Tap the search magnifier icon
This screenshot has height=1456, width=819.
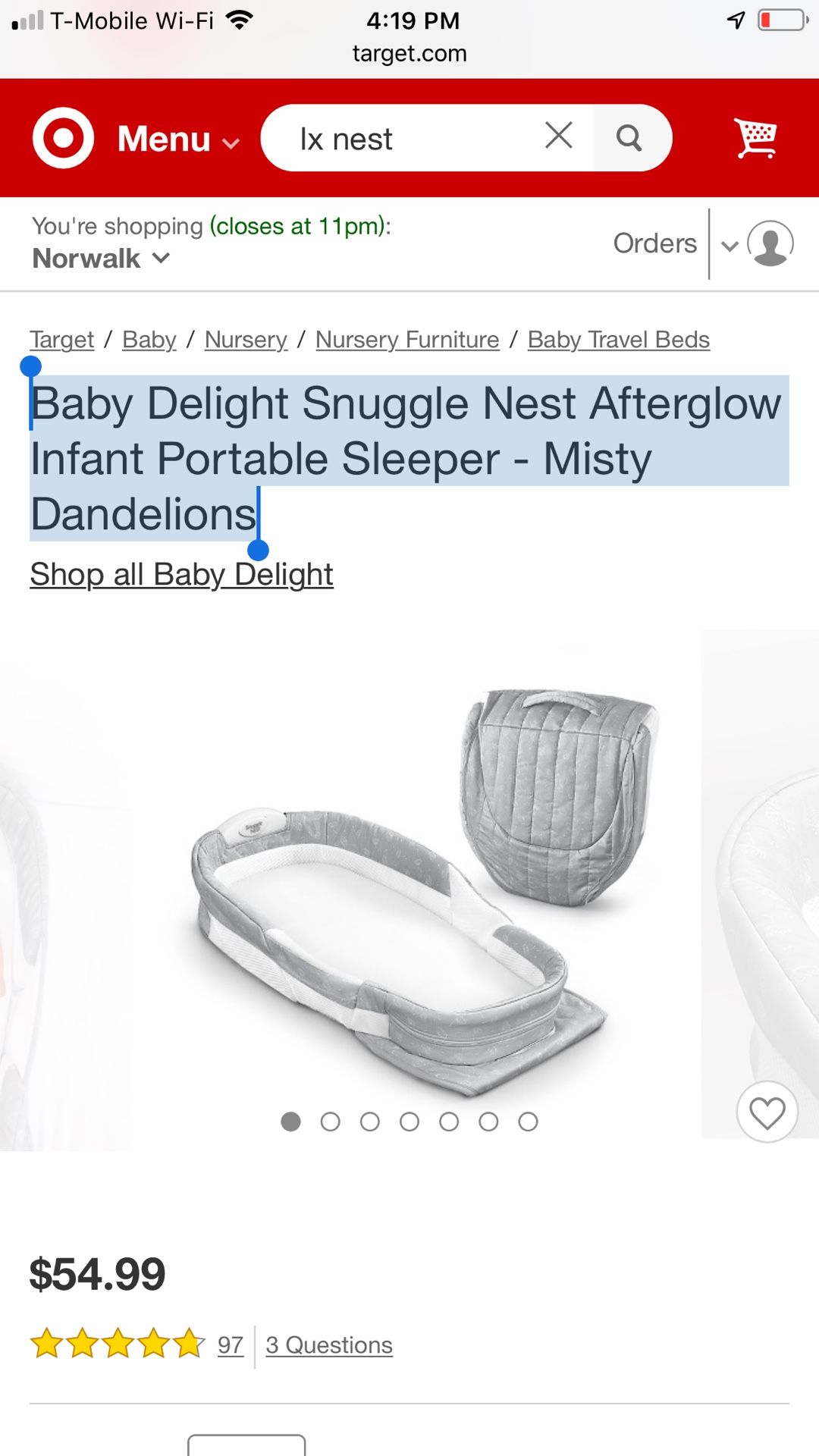point(629,138)
